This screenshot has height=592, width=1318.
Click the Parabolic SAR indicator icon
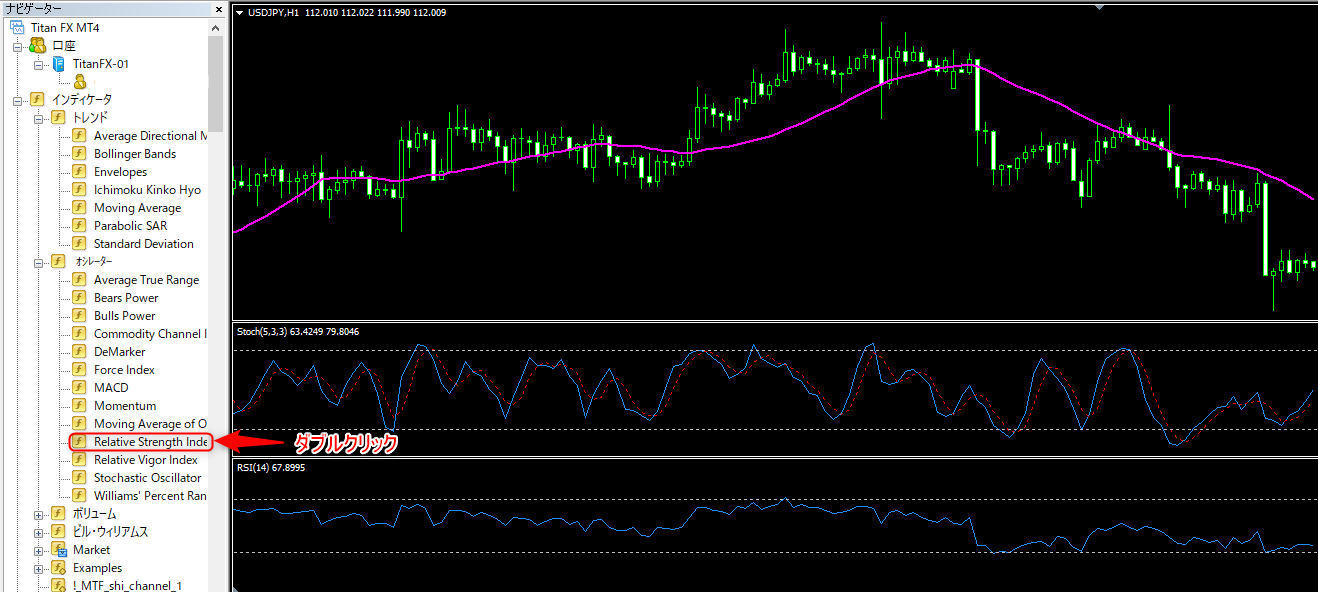[x=79, y=226]
